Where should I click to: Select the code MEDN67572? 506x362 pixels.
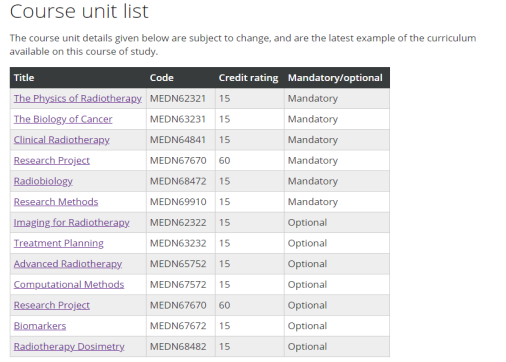(178, 285)
